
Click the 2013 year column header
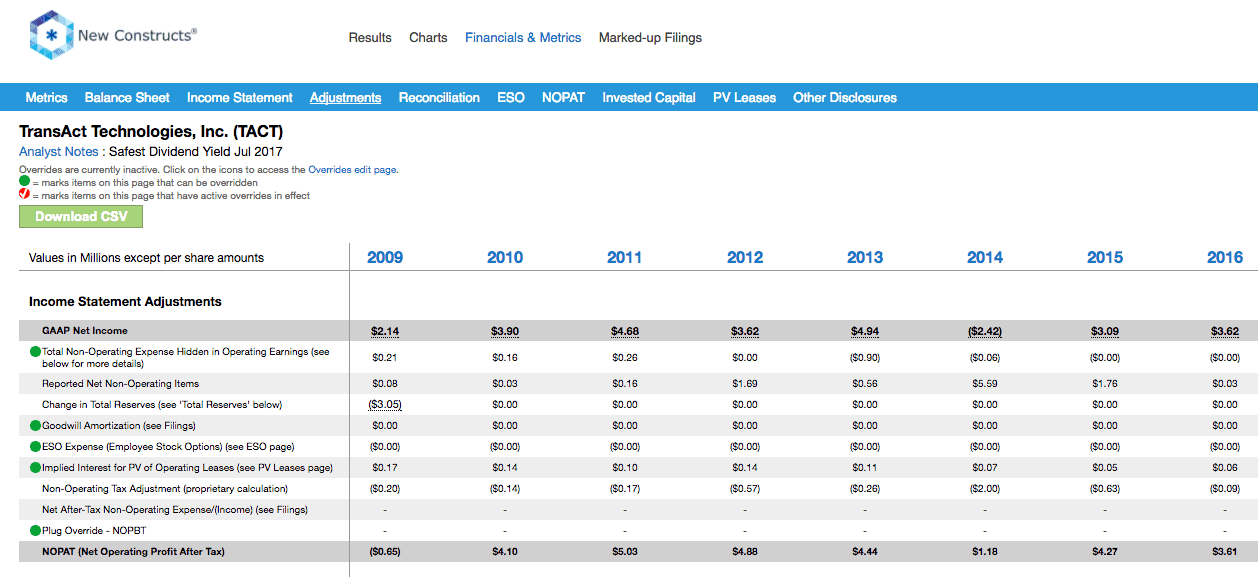(x=865, y=258)
